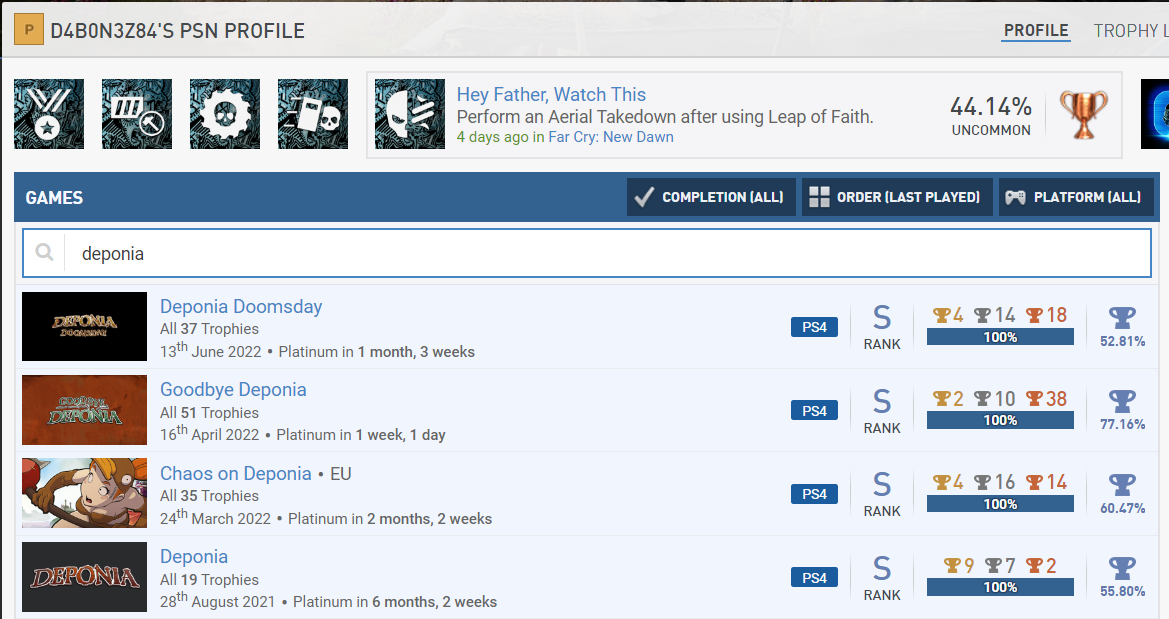Click Chaos on Deponia game thumbnail
Image resolution: width=1169 pixels, height=619 pixels.
(84, 493)
